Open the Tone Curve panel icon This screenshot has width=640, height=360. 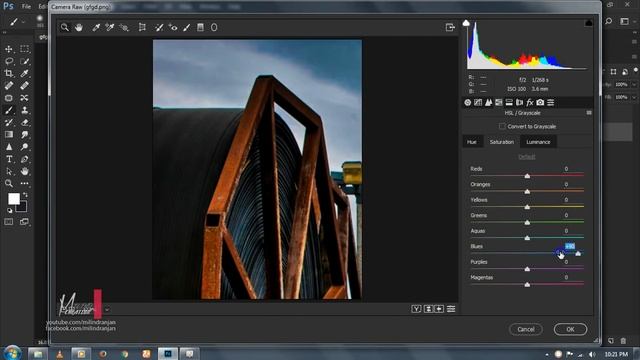coord(478,102)
